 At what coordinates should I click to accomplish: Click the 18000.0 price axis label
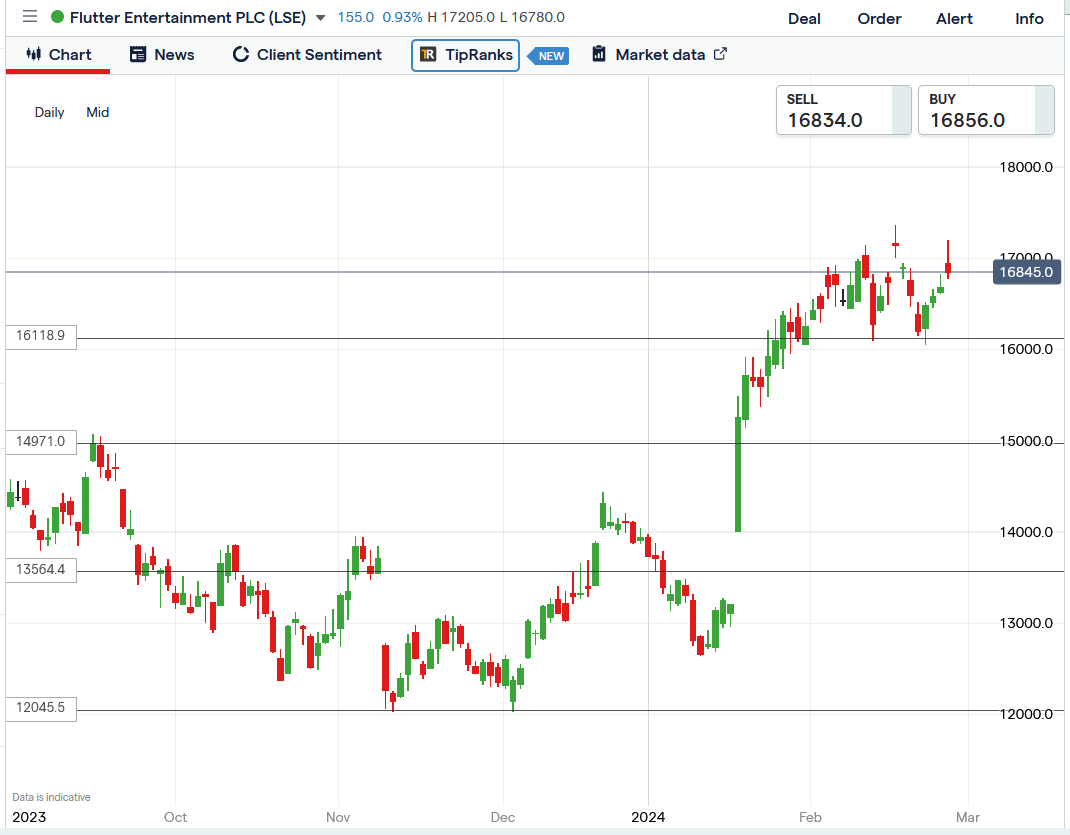point(1026,167)
